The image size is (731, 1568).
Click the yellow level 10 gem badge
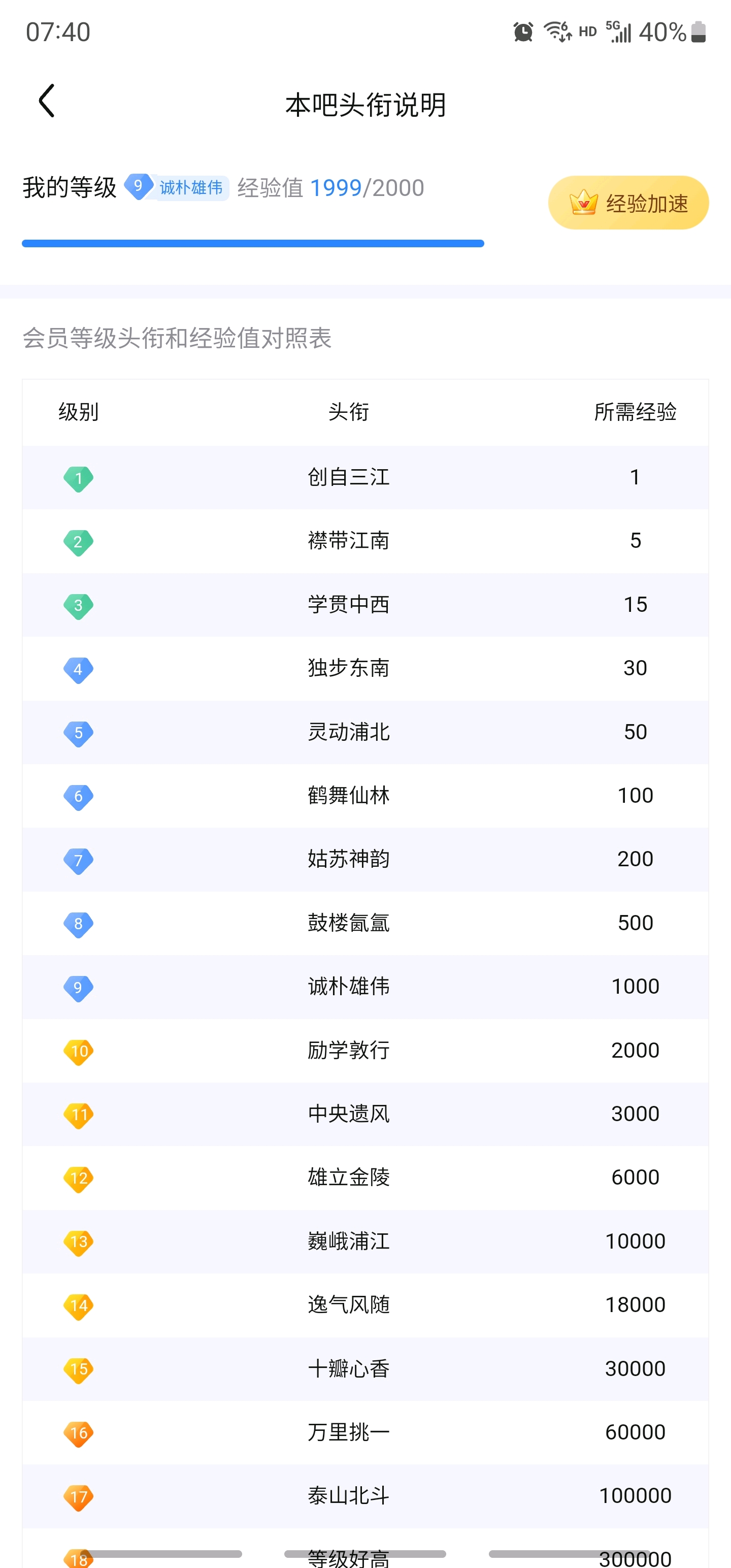79,1051
